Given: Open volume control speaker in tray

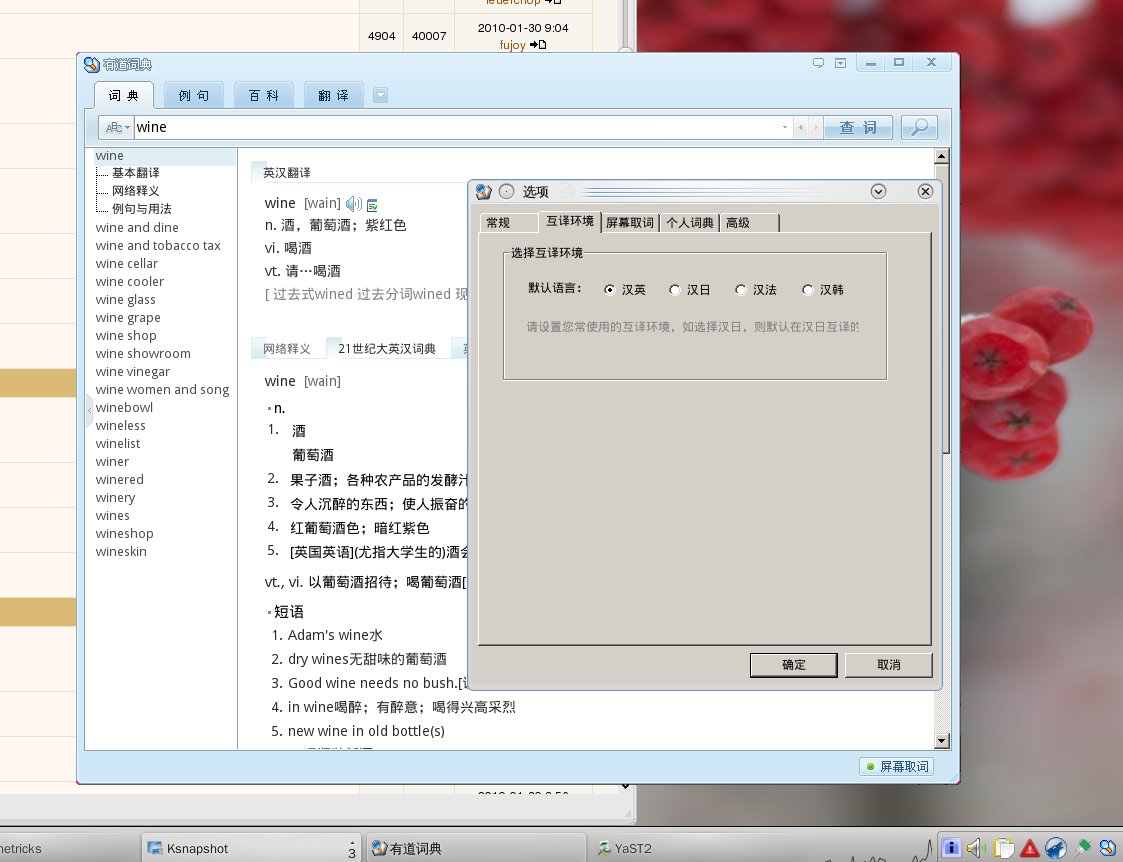Looking at the screenshot, I should (x=976, y=848).
